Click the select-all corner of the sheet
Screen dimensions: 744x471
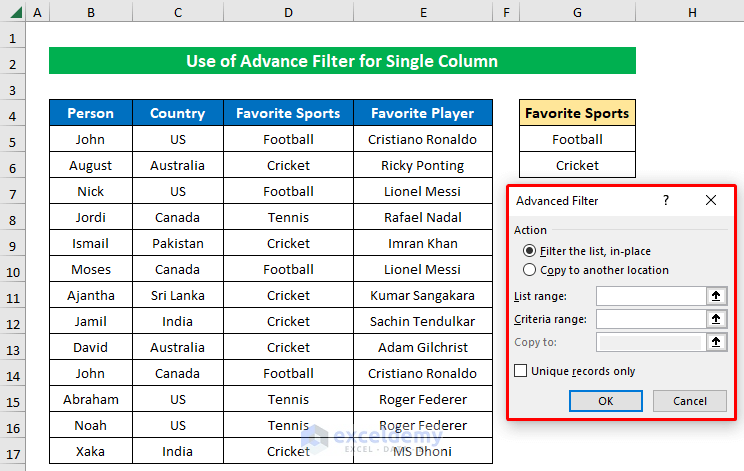(13, 13)
